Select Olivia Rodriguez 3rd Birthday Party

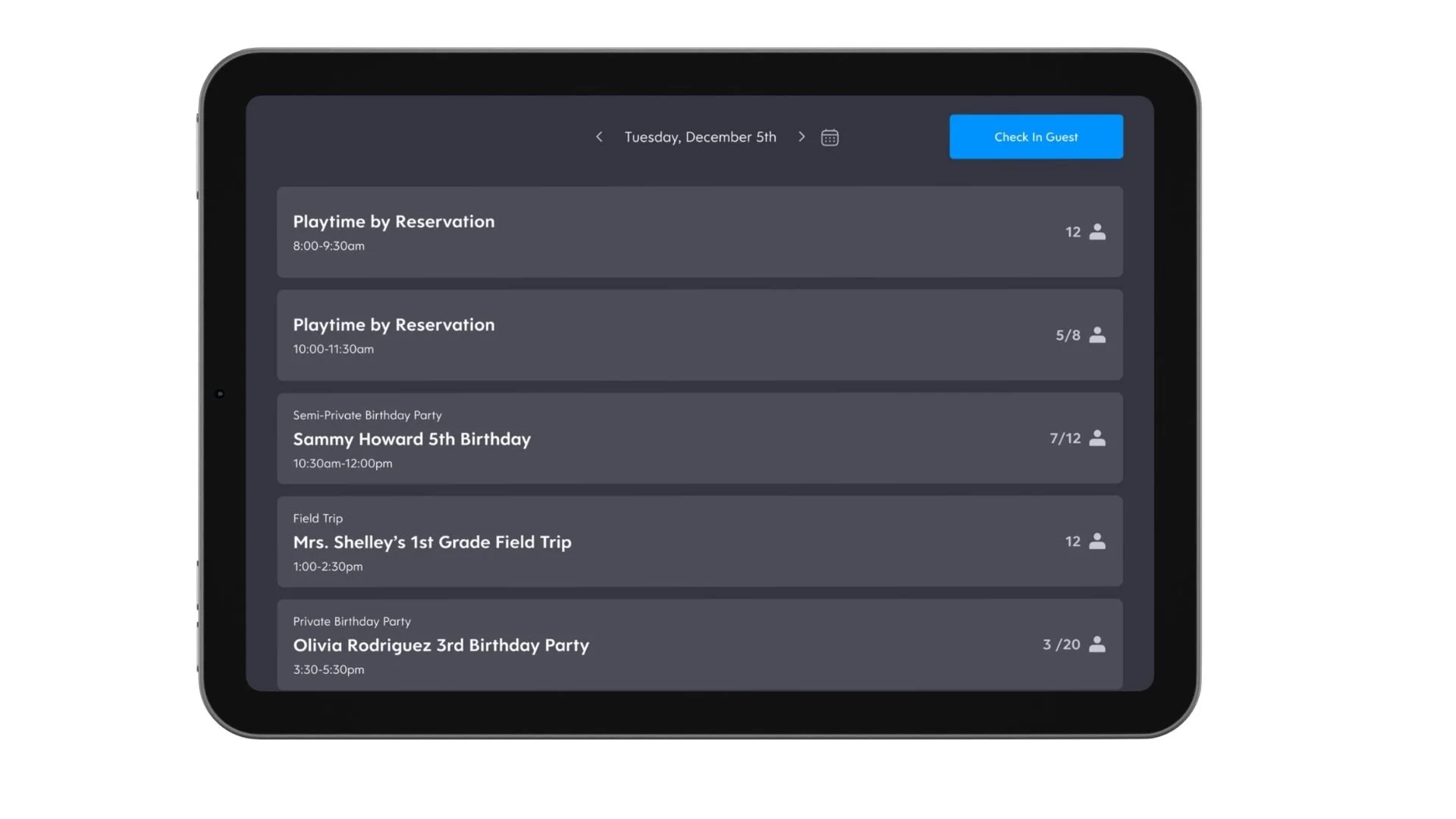coord(441,645)
